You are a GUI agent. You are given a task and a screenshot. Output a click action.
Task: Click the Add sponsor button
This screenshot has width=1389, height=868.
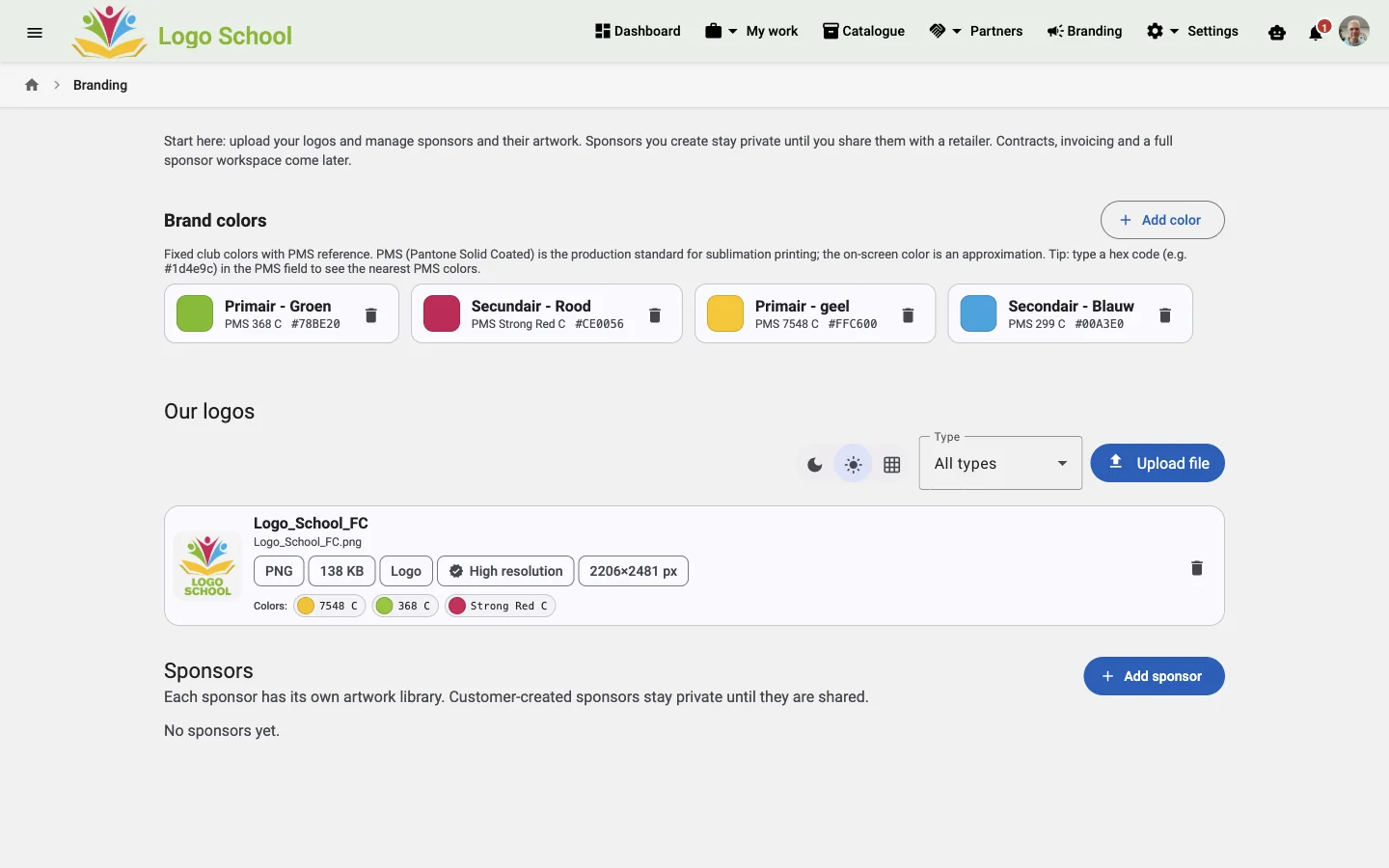pos(1154,676)
